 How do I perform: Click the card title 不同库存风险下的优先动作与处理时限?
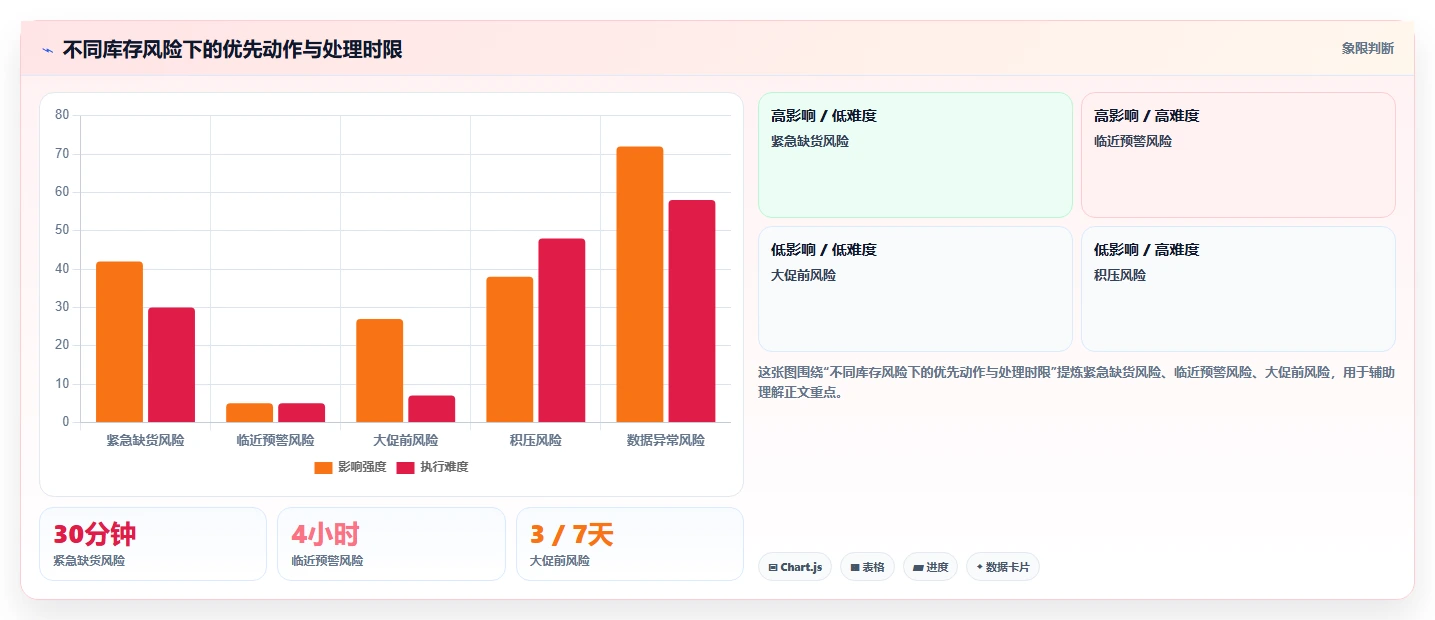point(232,49)
